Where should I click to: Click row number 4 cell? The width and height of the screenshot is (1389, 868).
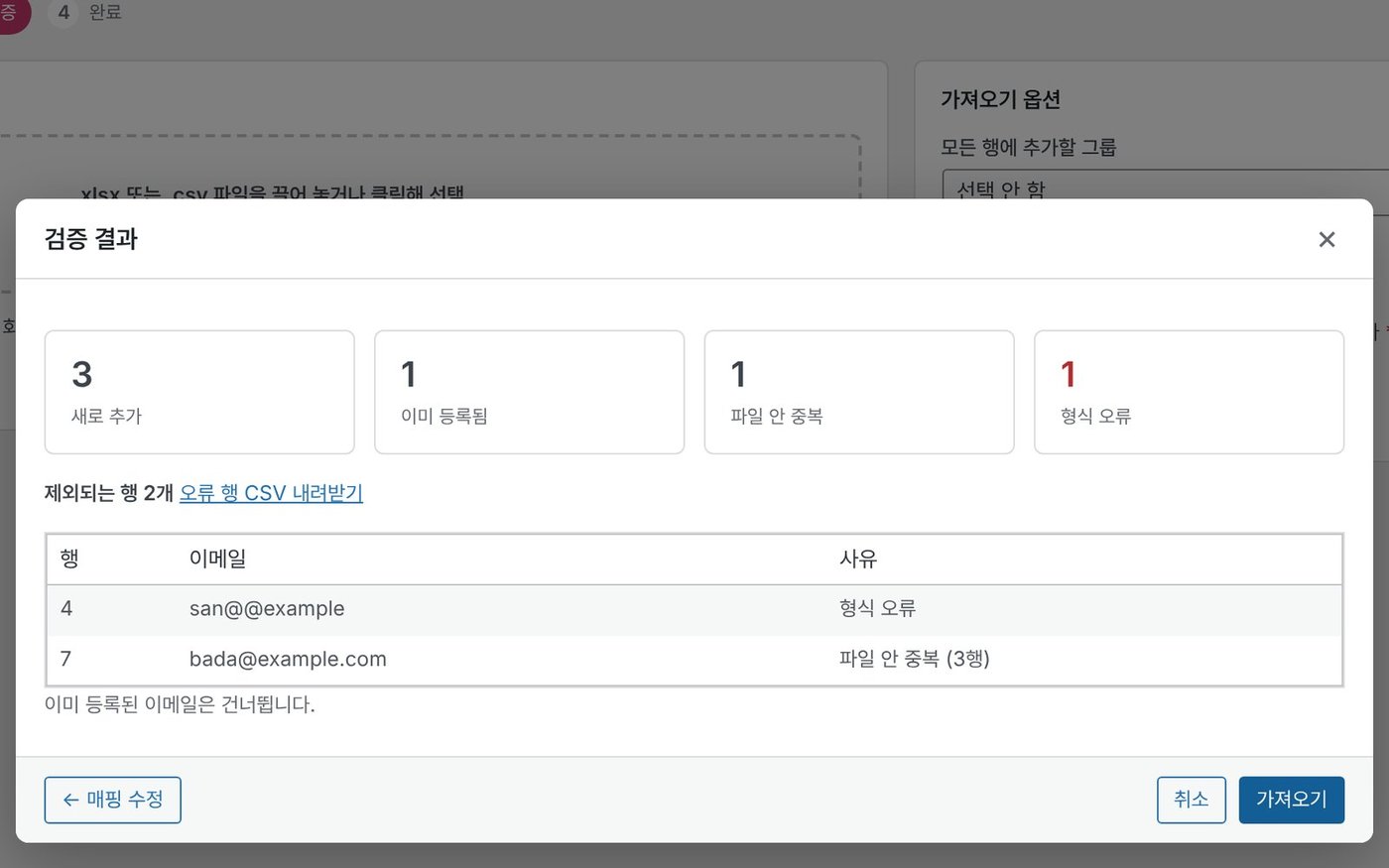[x=66, y=608]
